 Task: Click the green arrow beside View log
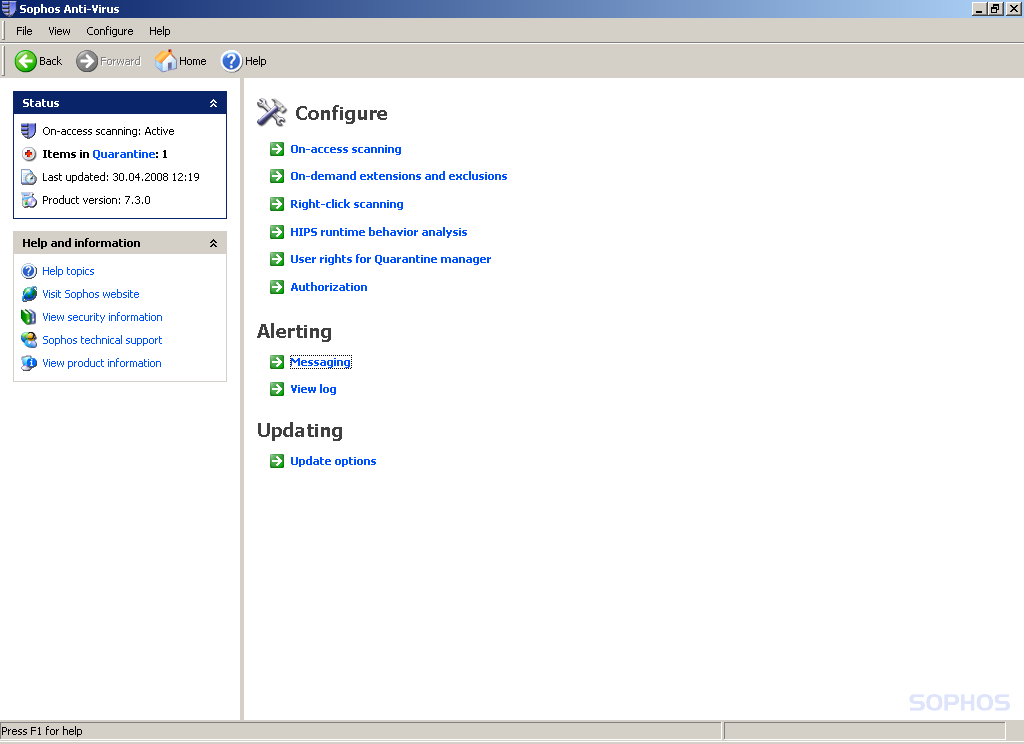(277, 389)
